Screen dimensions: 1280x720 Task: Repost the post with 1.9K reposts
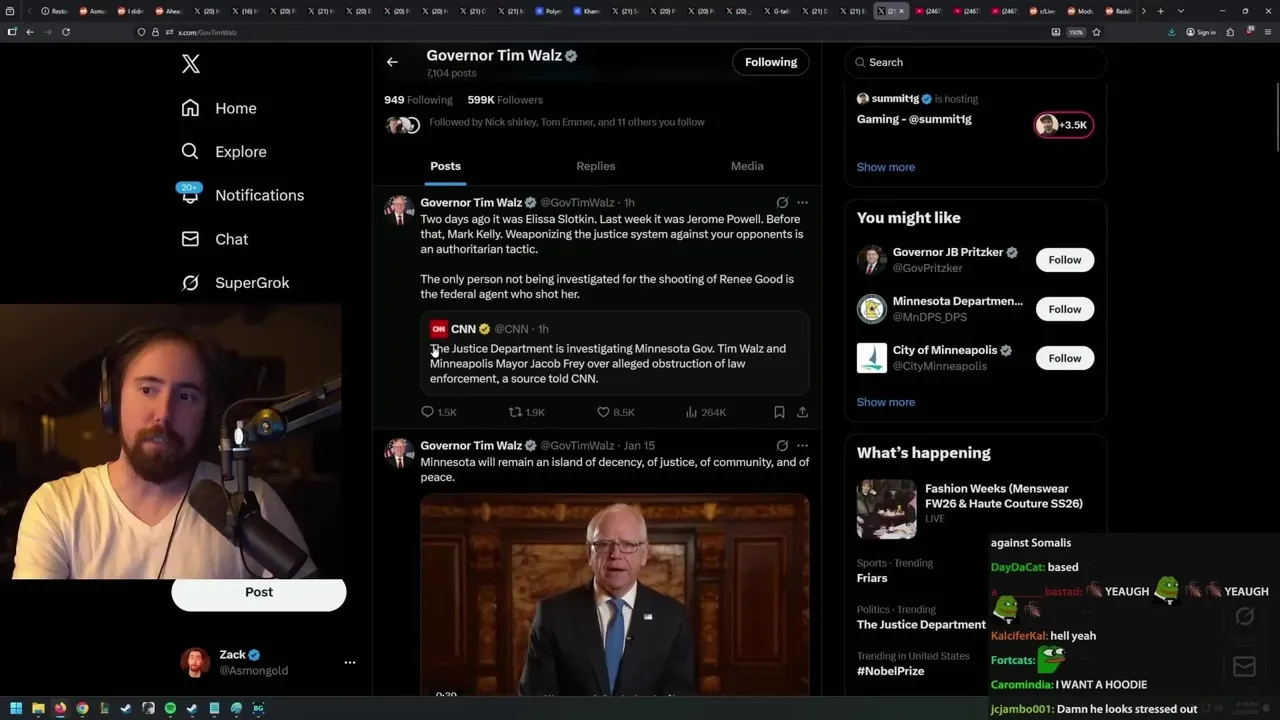pyautogui.click(x=526, y=412)
